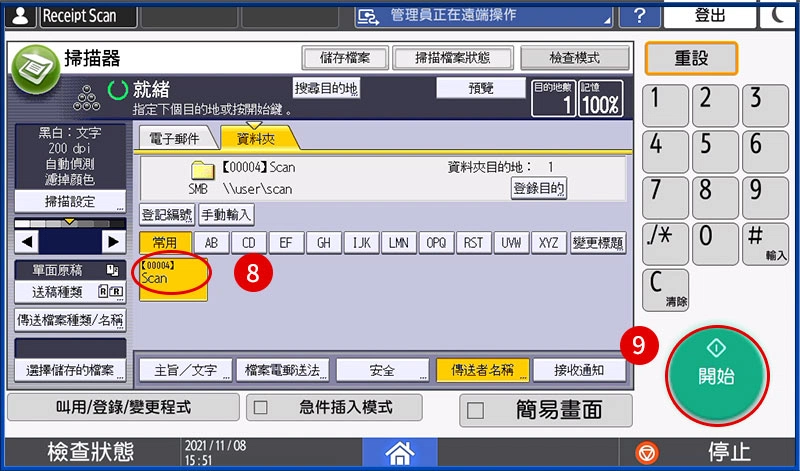Image resolution: width=800 pixels, height=471 pixels.
Task: Tap the ./* keypad key
Action: click(x=665, y=244)
